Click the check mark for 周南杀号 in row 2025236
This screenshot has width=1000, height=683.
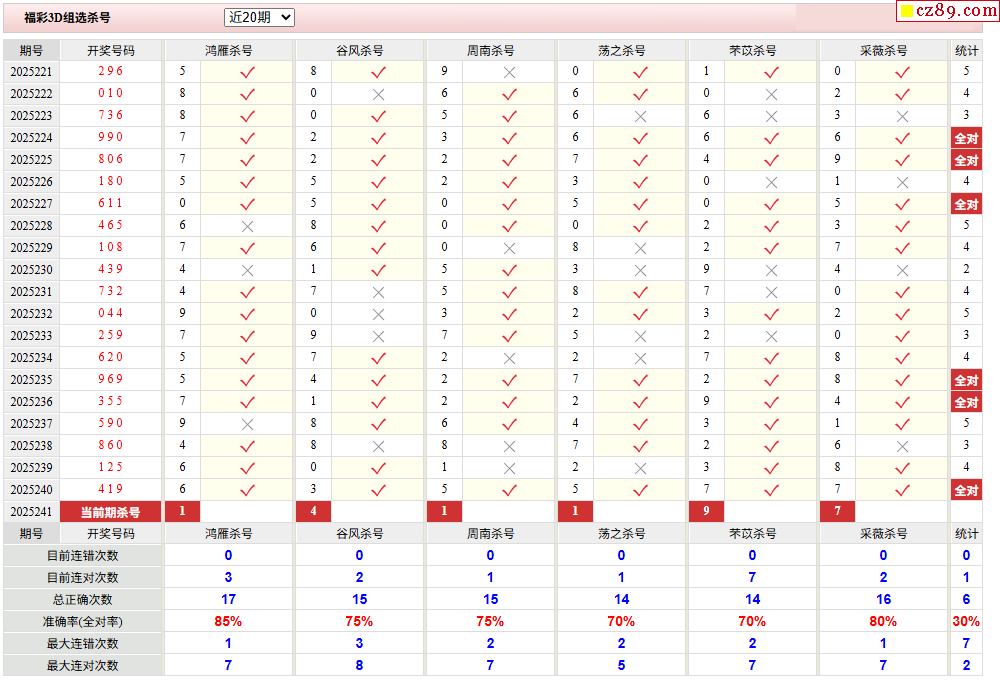(x=509, y=402)
